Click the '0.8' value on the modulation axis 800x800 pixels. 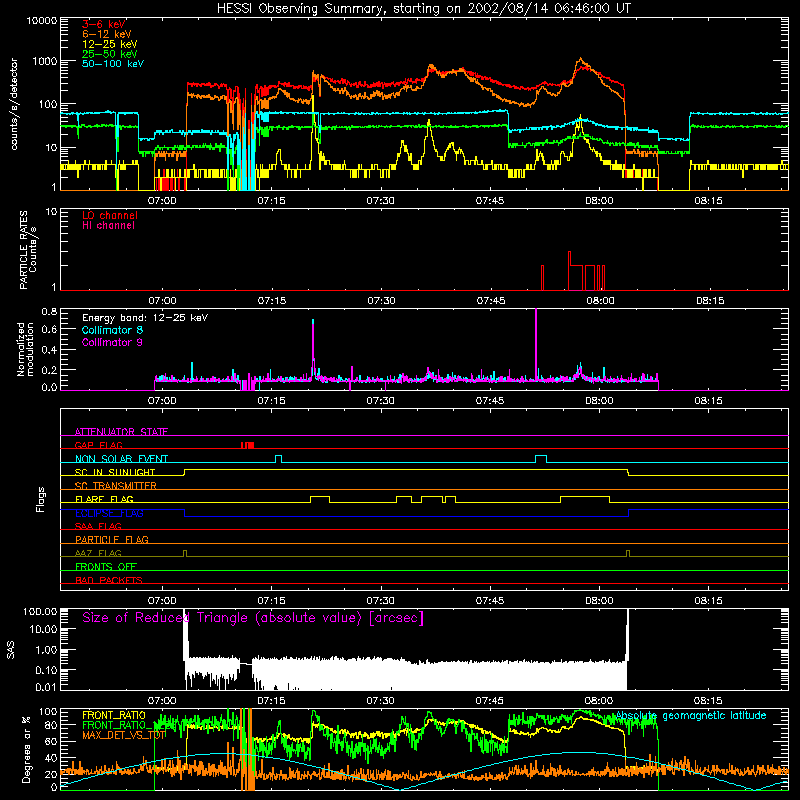point(49,312)
